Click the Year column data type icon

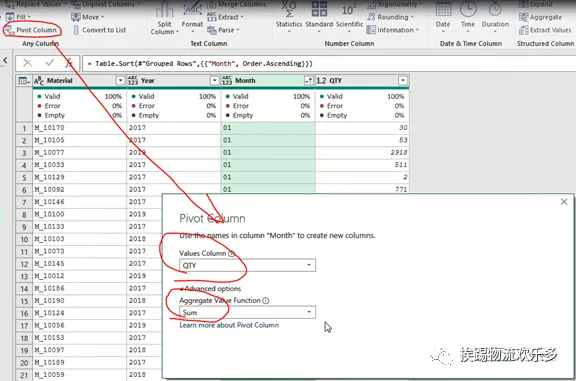click(133, 80)
